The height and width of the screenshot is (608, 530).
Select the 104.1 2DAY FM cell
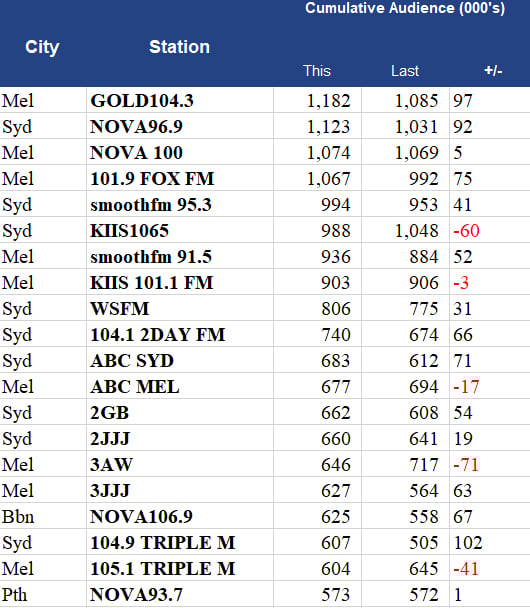tap(180, 335)
